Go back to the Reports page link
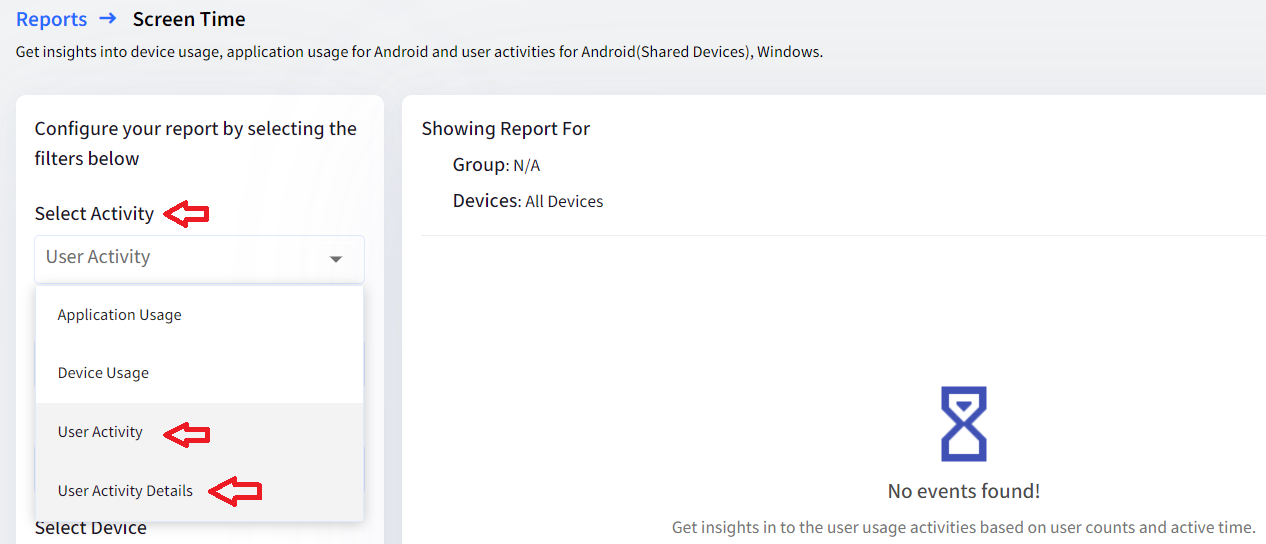 (51, 19)
